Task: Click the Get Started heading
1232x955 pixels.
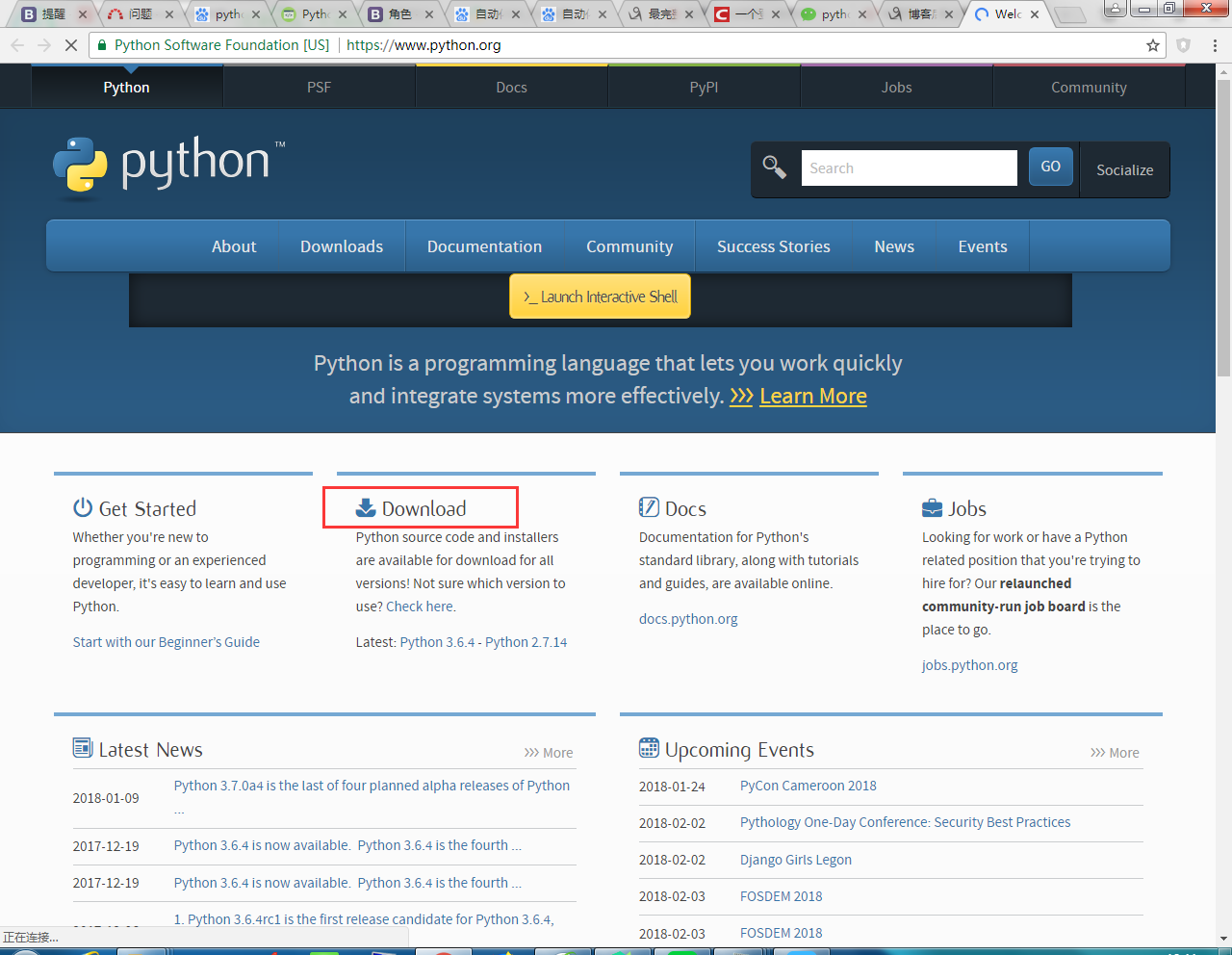Action: tap(147, 508)
